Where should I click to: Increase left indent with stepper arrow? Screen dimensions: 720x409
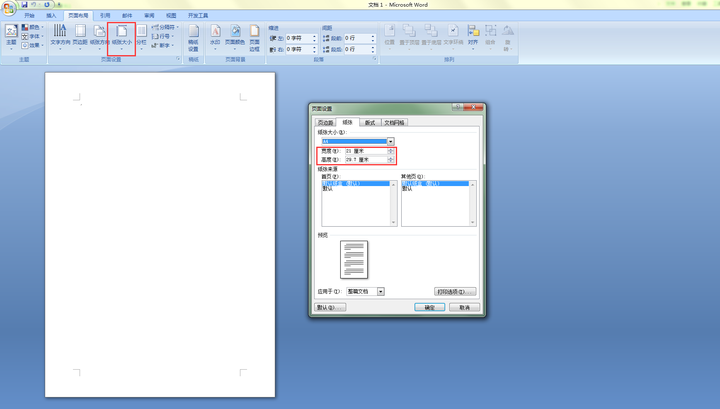[315, 36]
